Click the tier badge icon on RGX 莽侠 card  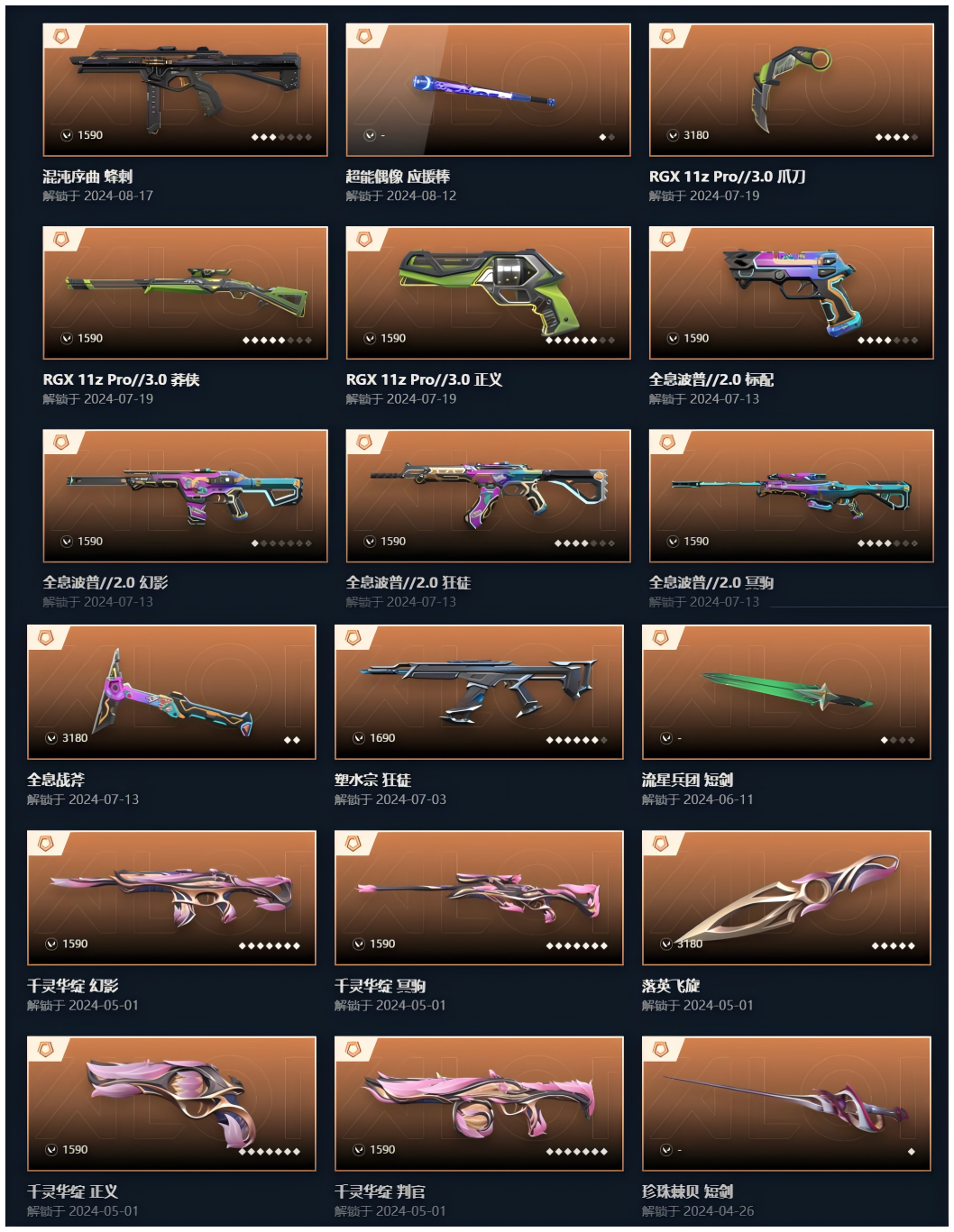tap(61, 240)
